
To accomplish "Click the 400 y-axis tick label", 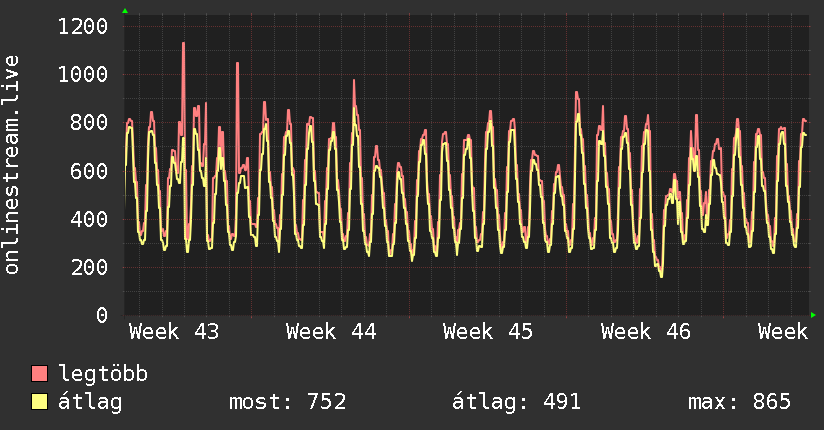I will 89,219.
